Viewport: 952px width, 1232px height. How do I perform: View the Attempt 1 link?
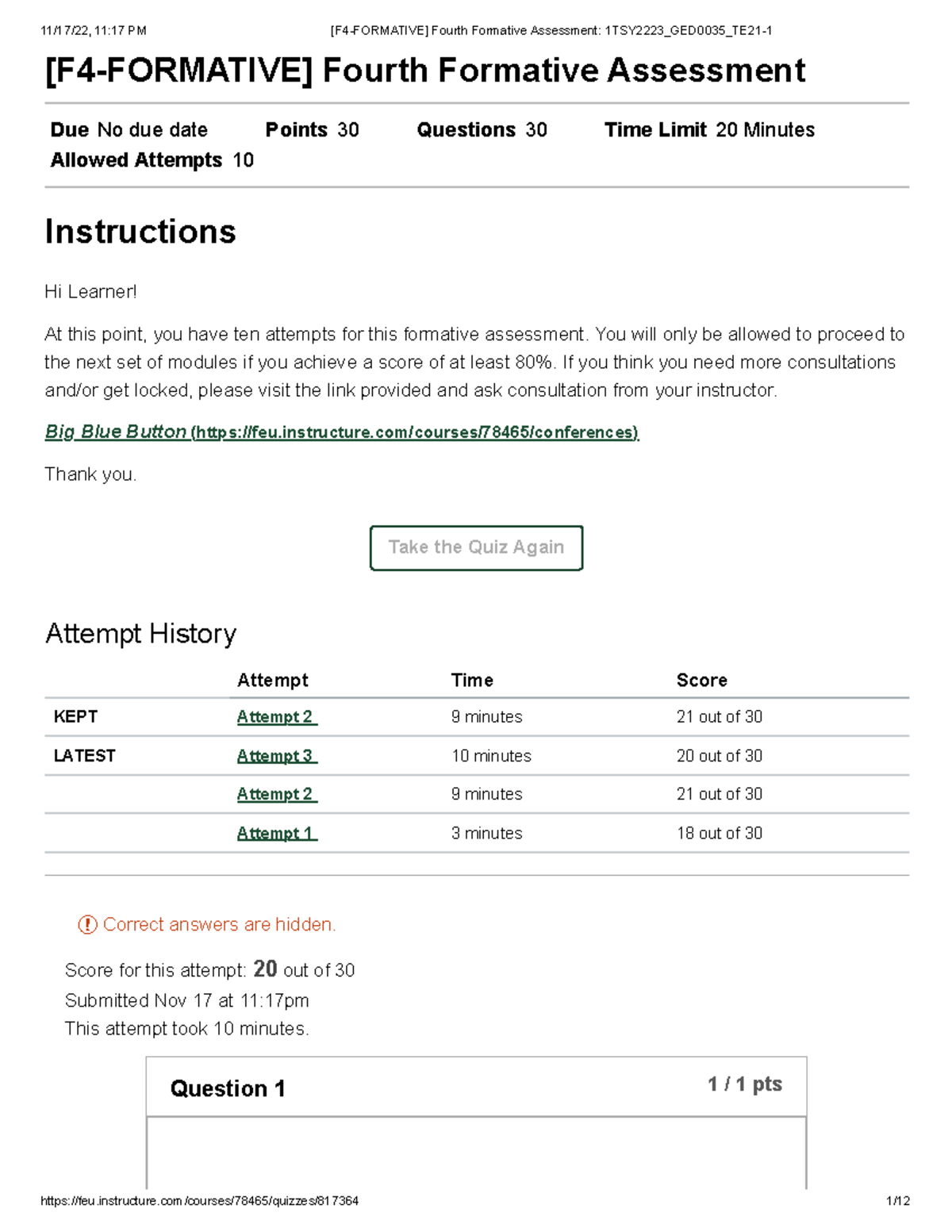(276, 834)
